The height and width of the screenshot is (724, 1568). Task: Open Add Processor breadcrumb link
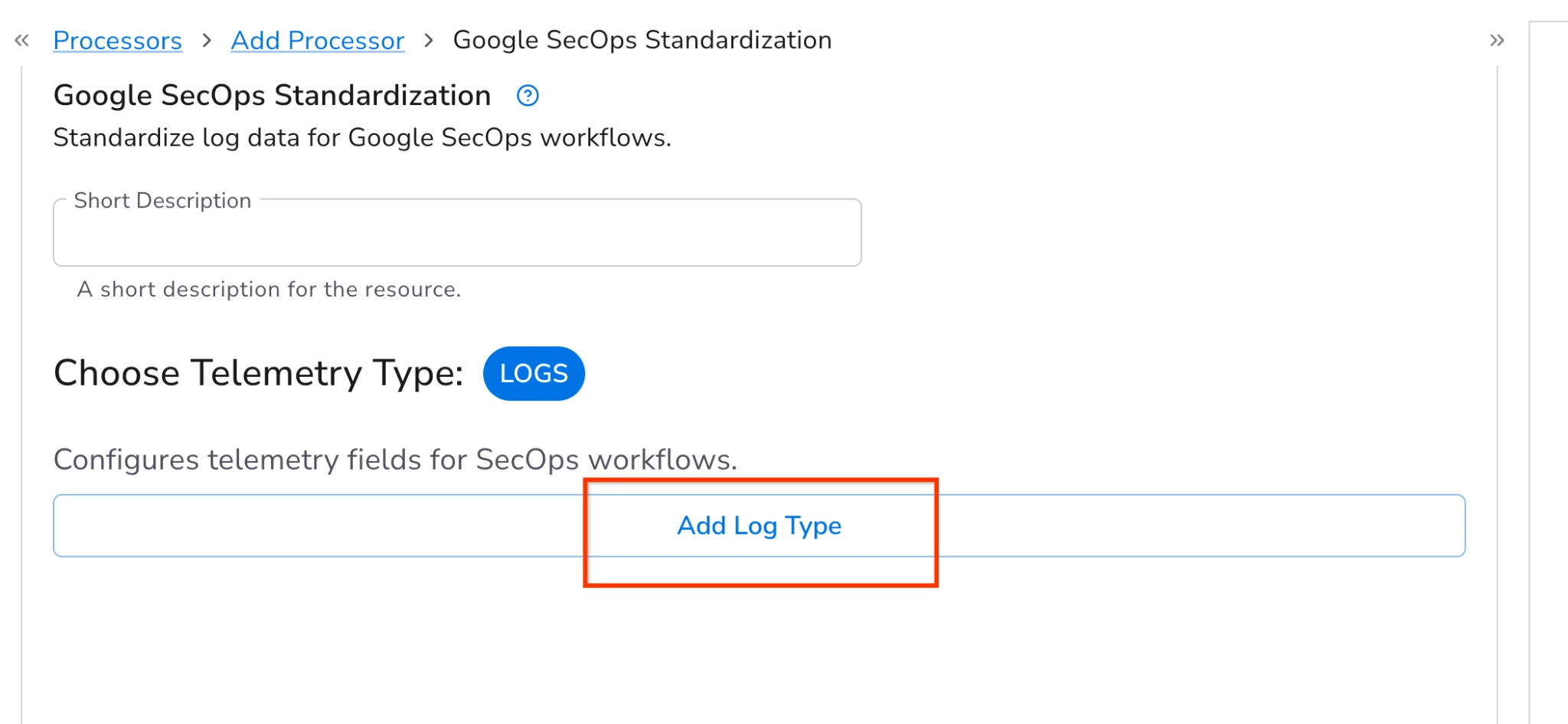(318, 41)
